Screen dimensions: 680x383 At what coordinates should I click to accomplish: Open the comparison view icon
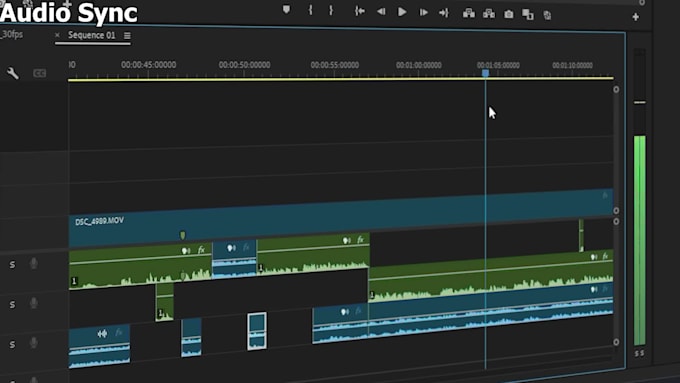(x=528, y=15)
